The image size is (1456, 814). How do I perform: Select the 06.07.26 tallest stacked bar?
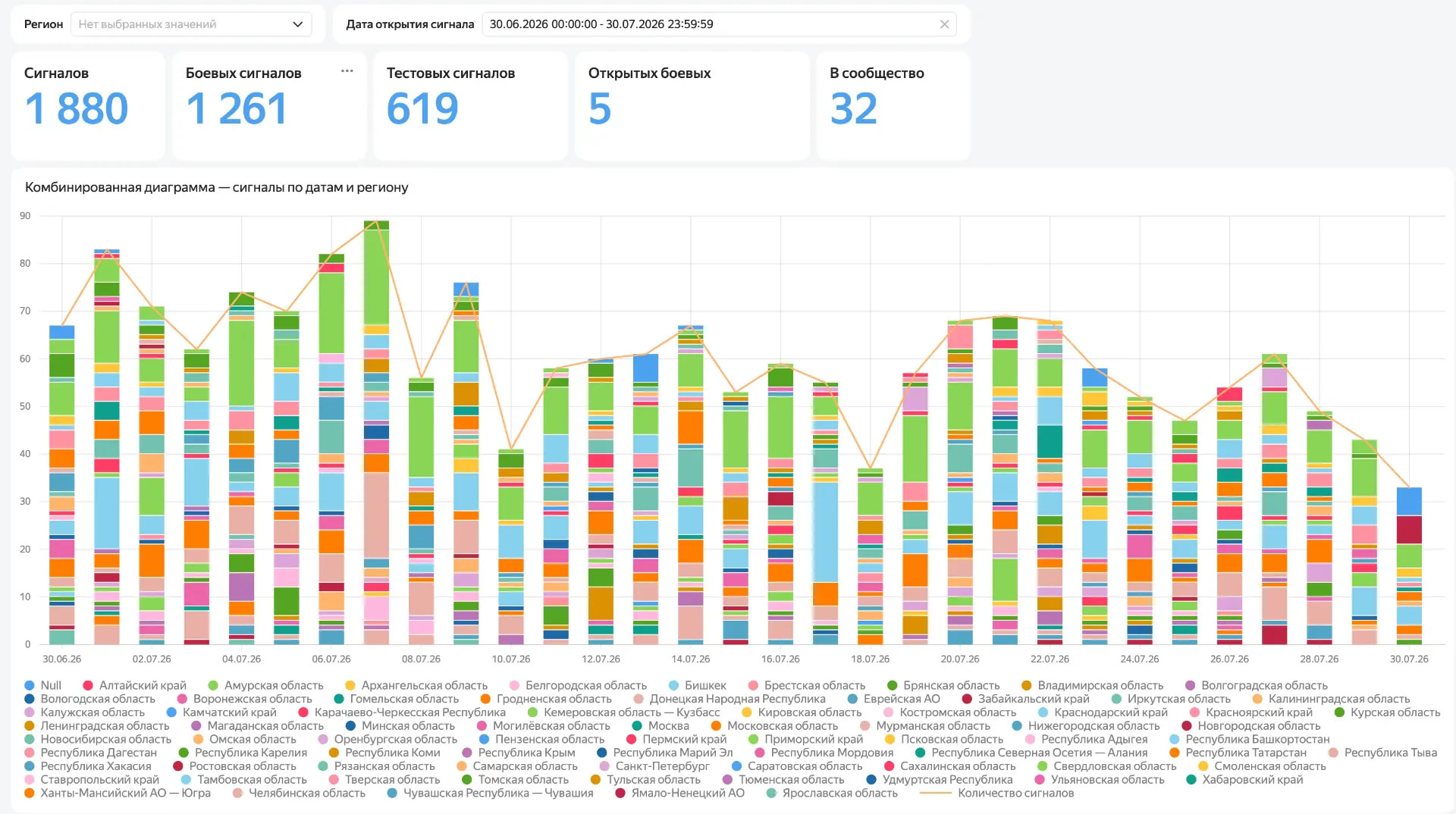point(331,449)
